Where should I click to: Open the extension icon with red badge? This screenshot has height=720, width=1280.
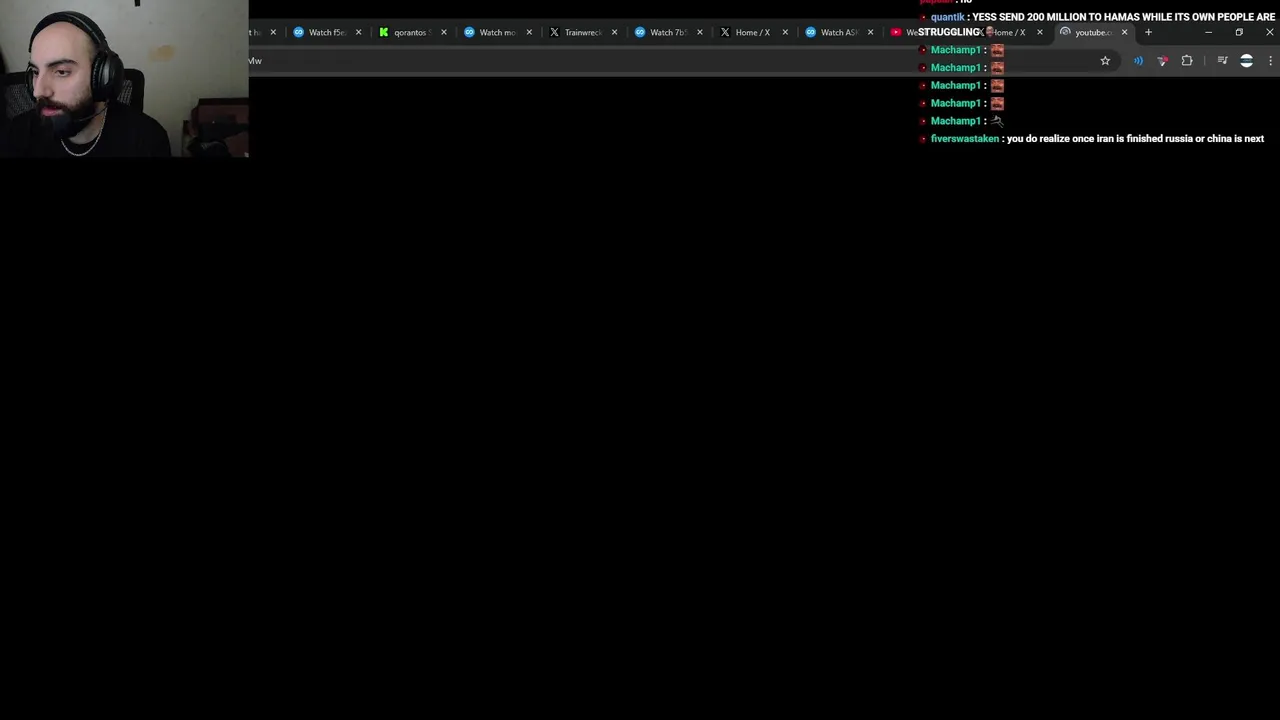tap(1162, 61)
